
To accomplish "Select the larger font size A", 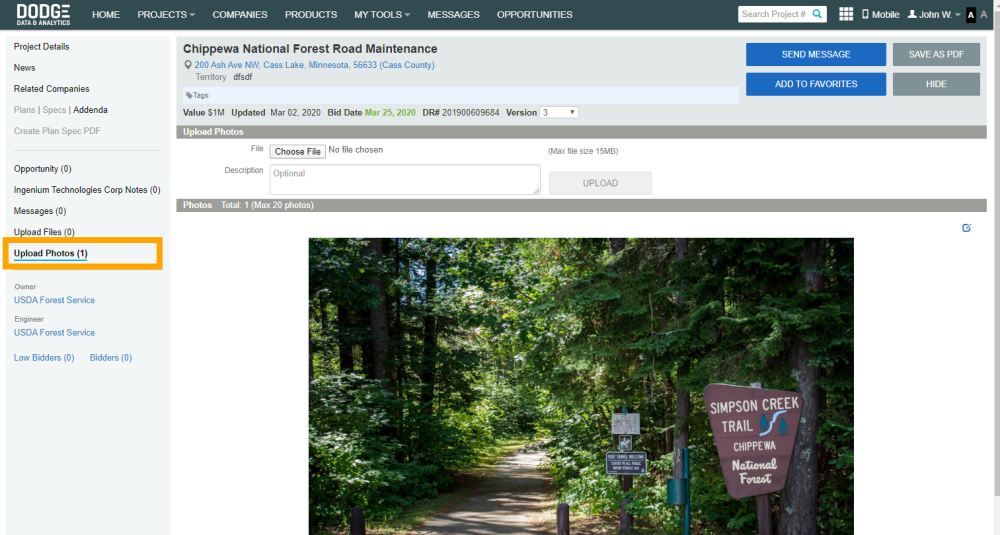I will (984, 14).
